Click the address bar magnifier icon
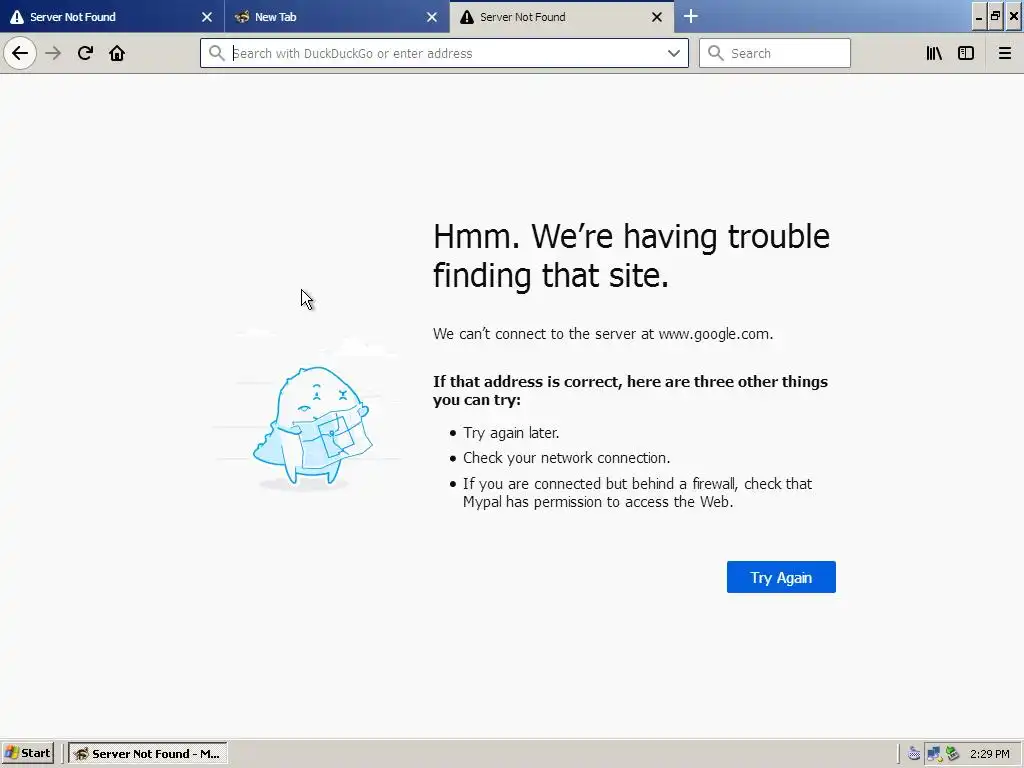This screenshot has width=1024, height=768. coord(216,53)
